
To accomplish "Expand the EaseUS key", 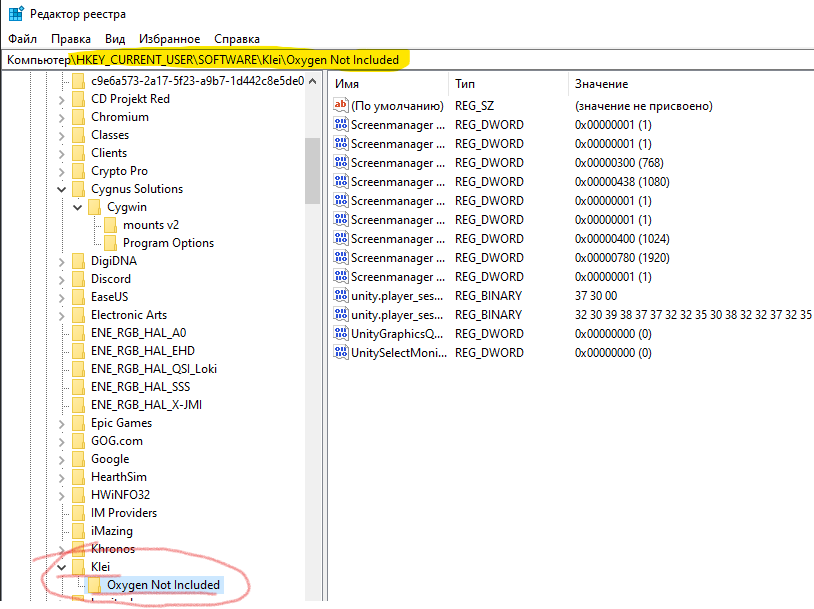I will (x=61, y=297).
